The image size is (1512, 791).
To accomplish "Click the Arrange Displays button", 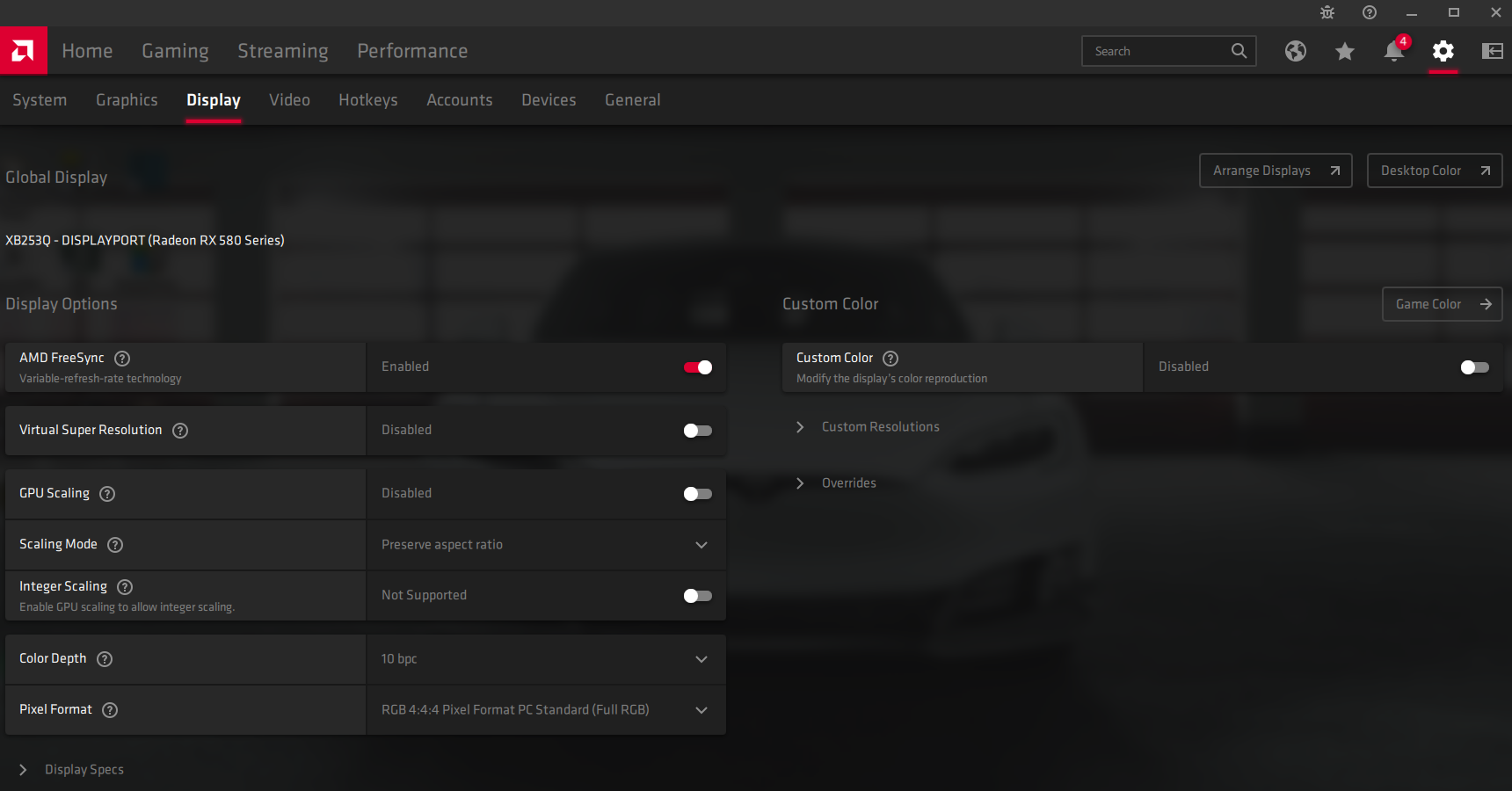I will pyautogui.click(x=1276, y=171).
